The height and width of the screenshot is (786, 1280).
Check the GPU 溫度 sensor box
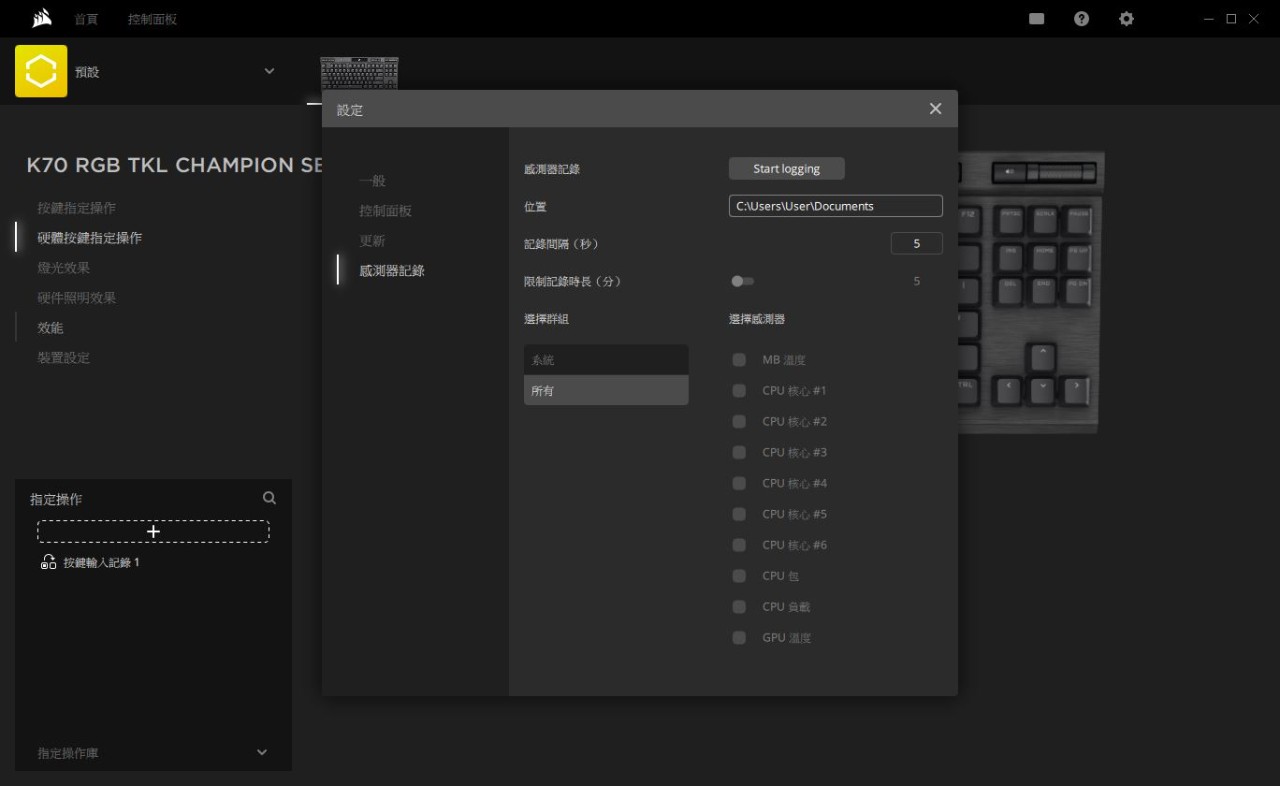[x=739, y=638]
